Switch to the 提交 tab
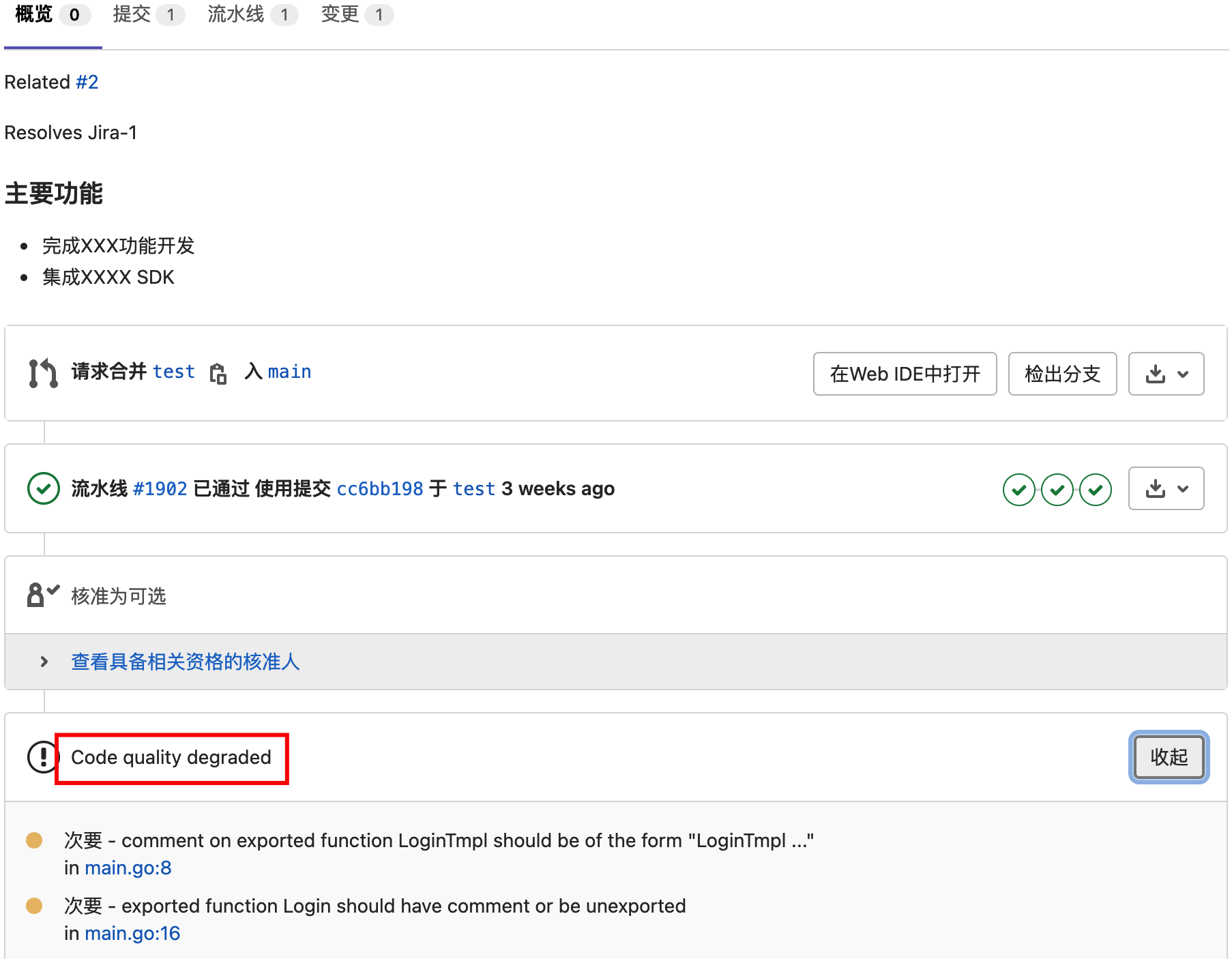1232x959 pixels. 148,14
